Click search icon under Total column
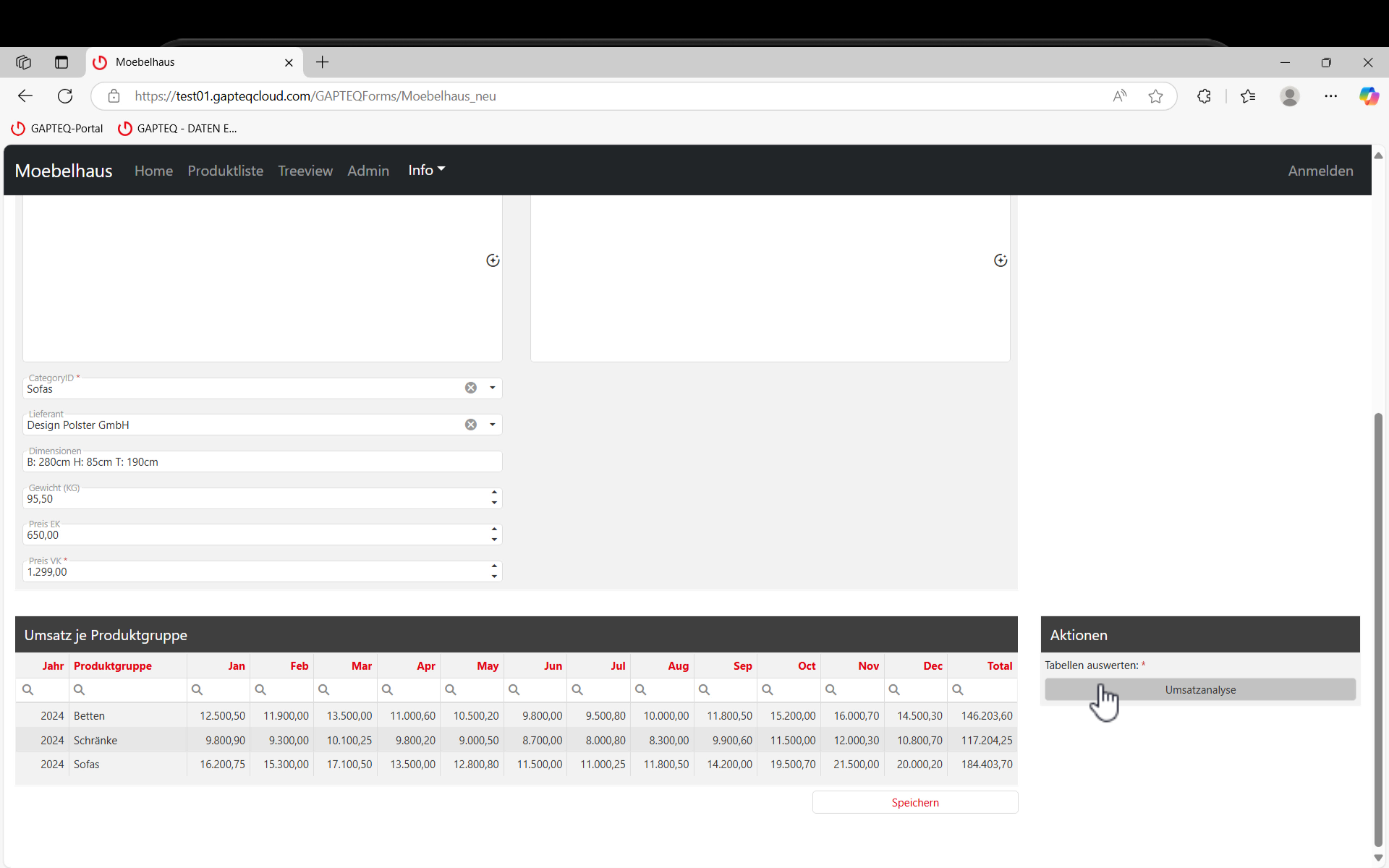 (x=958, y=689)
